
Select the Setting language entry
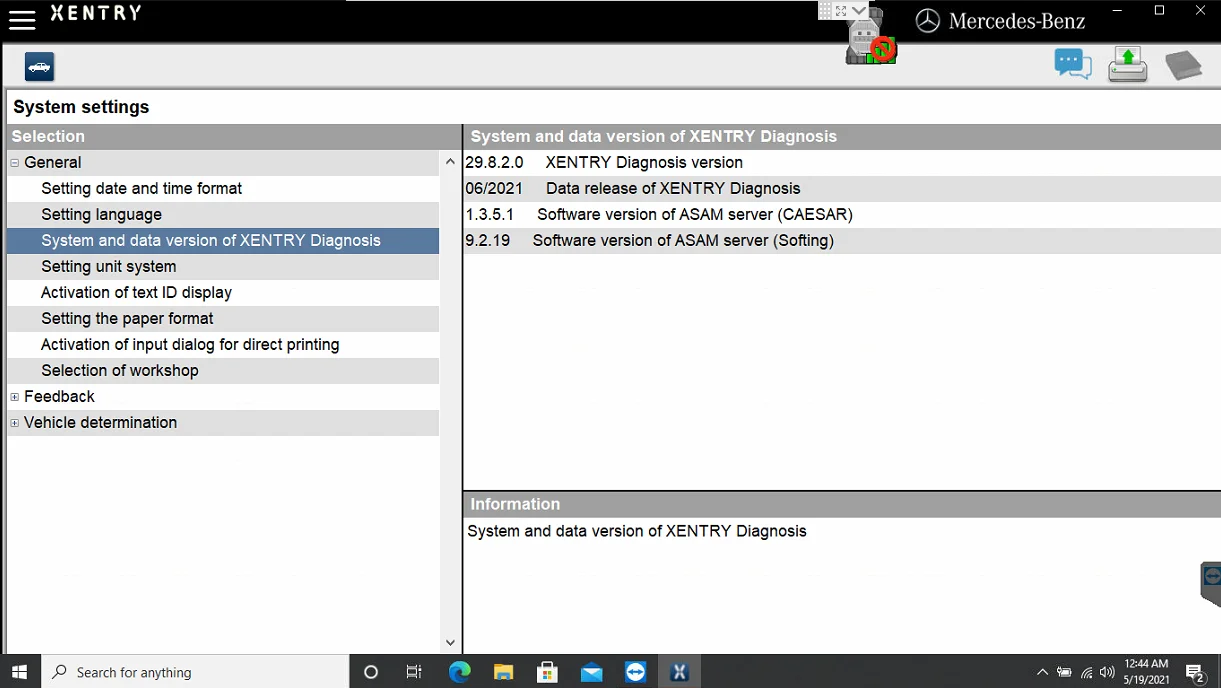coord(101,214)
